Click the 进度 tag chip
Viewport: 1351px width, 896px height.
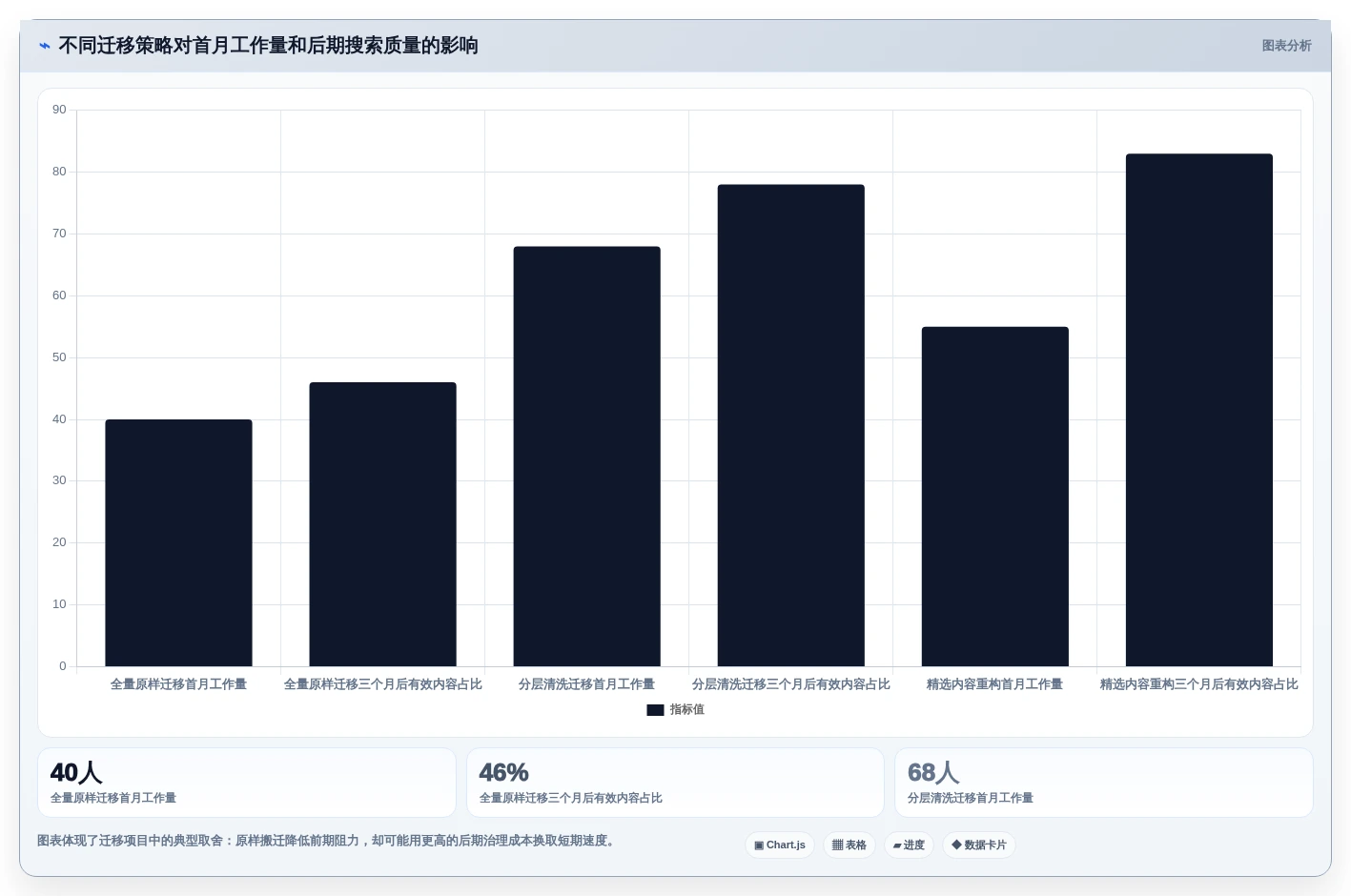[909, 845]
